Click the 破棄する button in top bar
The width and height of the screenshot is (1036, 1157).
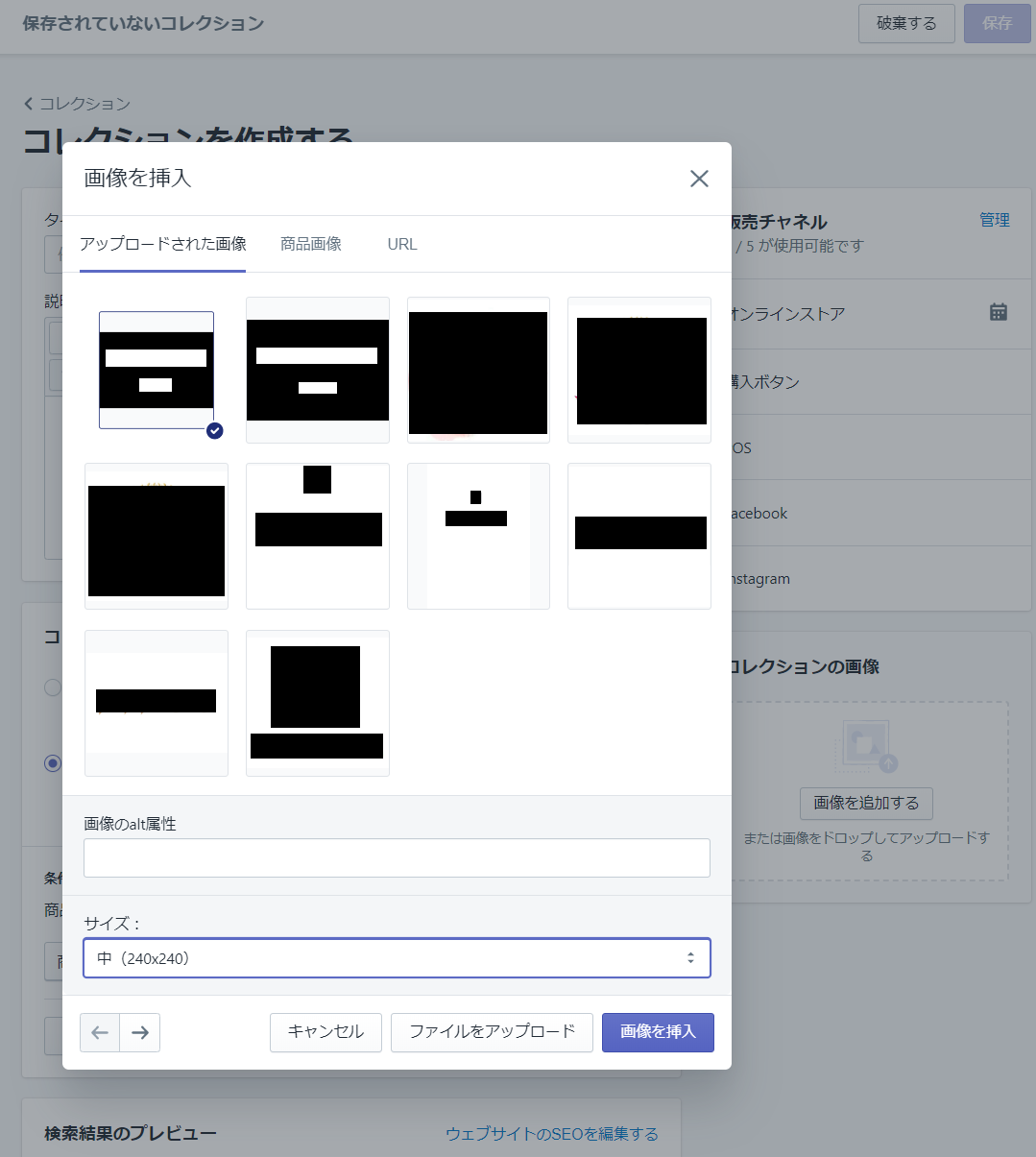pyautogui.click(x=906, y=23)
